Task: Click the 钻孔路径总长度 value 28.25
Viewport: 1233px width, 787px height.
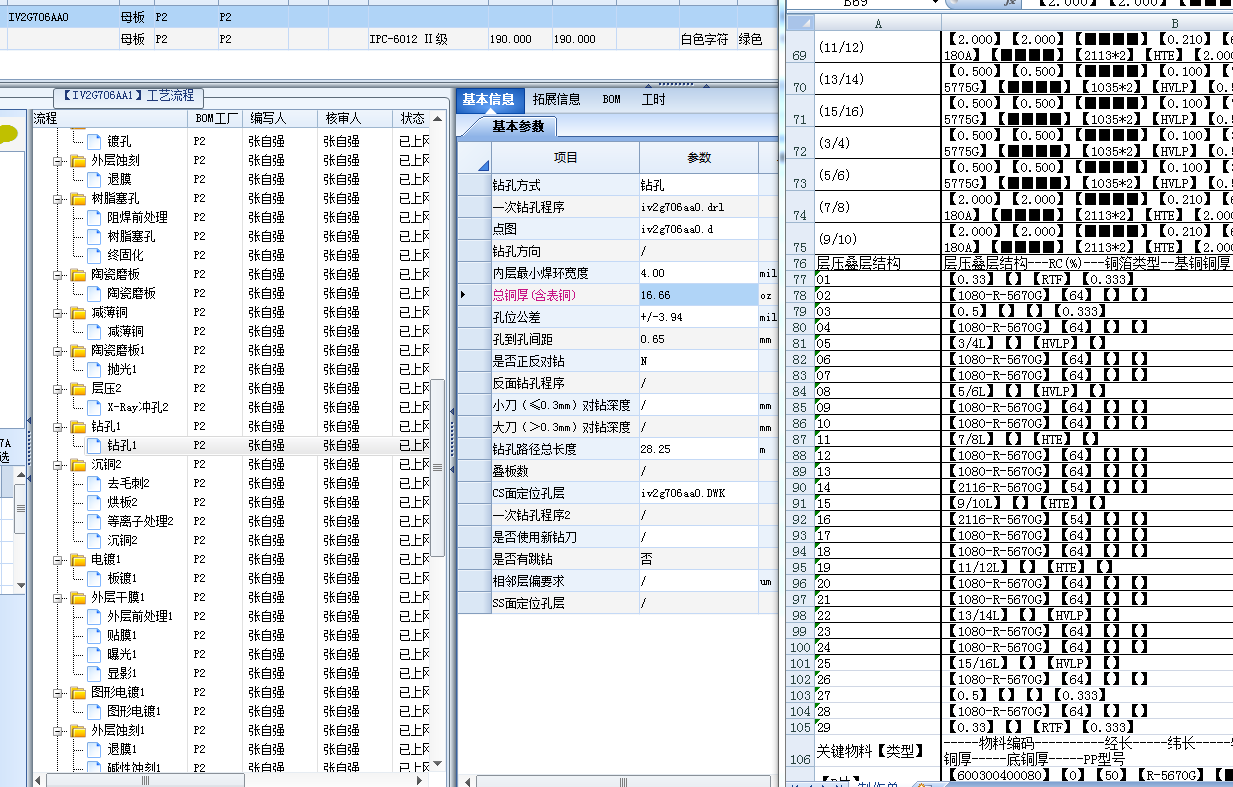Action: pos(698,449)
